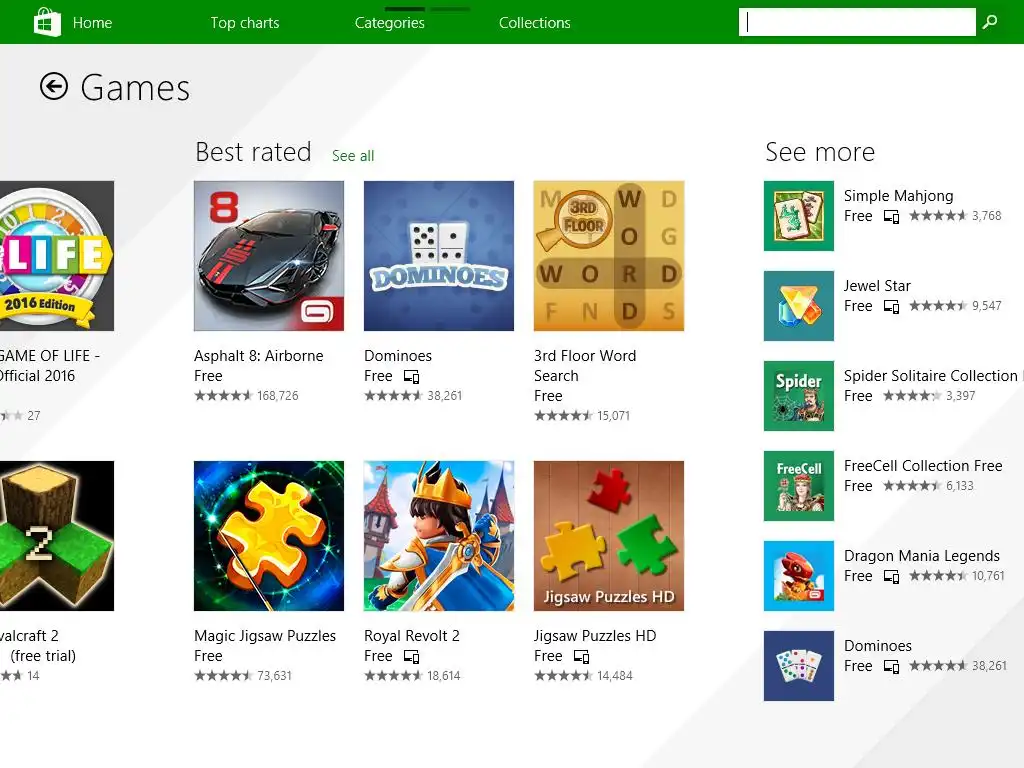The width and height of the screenshot is (1024, 768).
Task: Click Spider Solitaire rating 3,397
Action: (929, 396)
